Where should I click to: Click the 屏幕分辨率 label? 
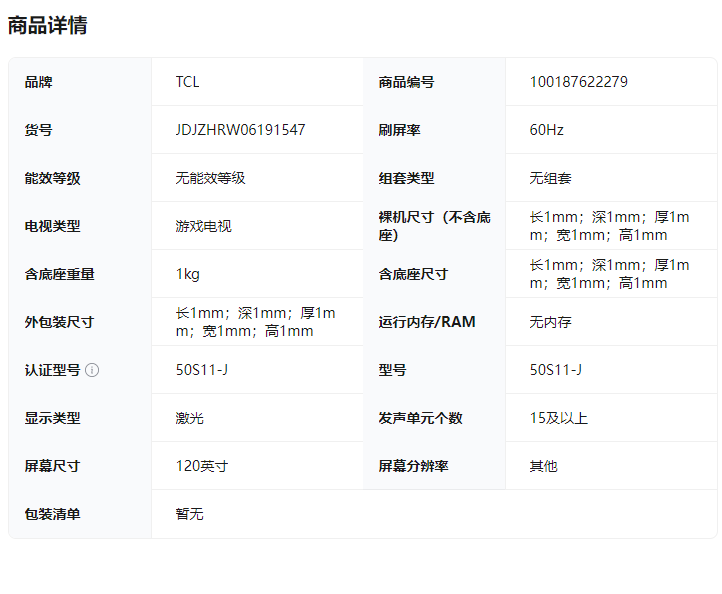click(x=413, y=466)
